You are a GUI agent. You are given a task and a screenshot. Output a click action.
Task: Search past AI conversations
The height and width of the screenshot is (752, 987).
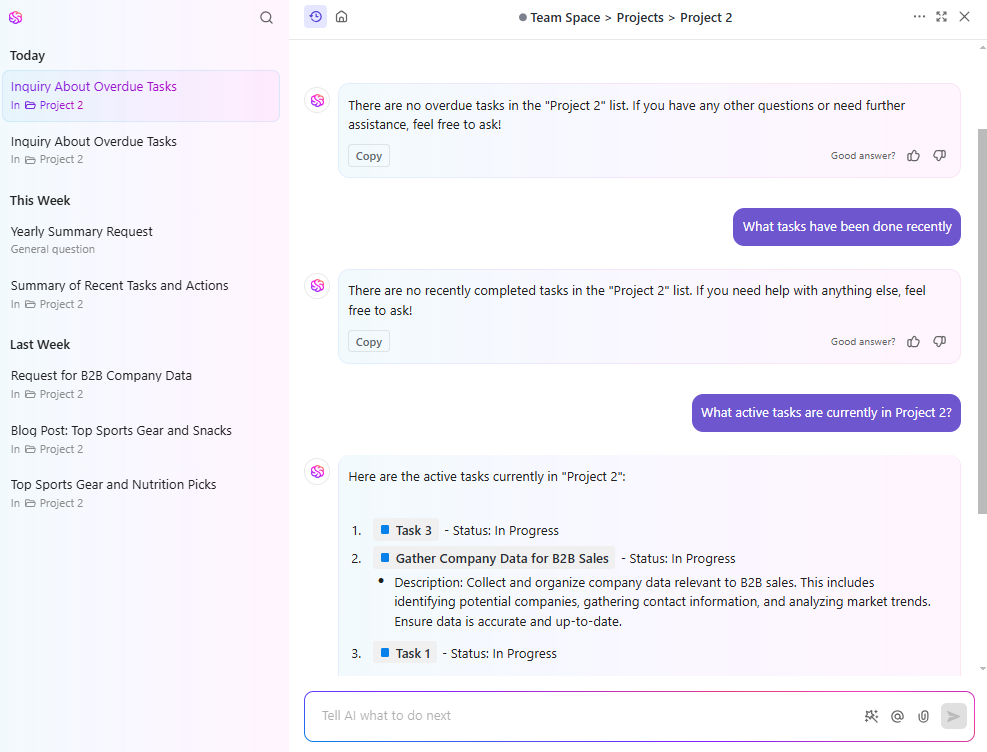click(266, 17)
